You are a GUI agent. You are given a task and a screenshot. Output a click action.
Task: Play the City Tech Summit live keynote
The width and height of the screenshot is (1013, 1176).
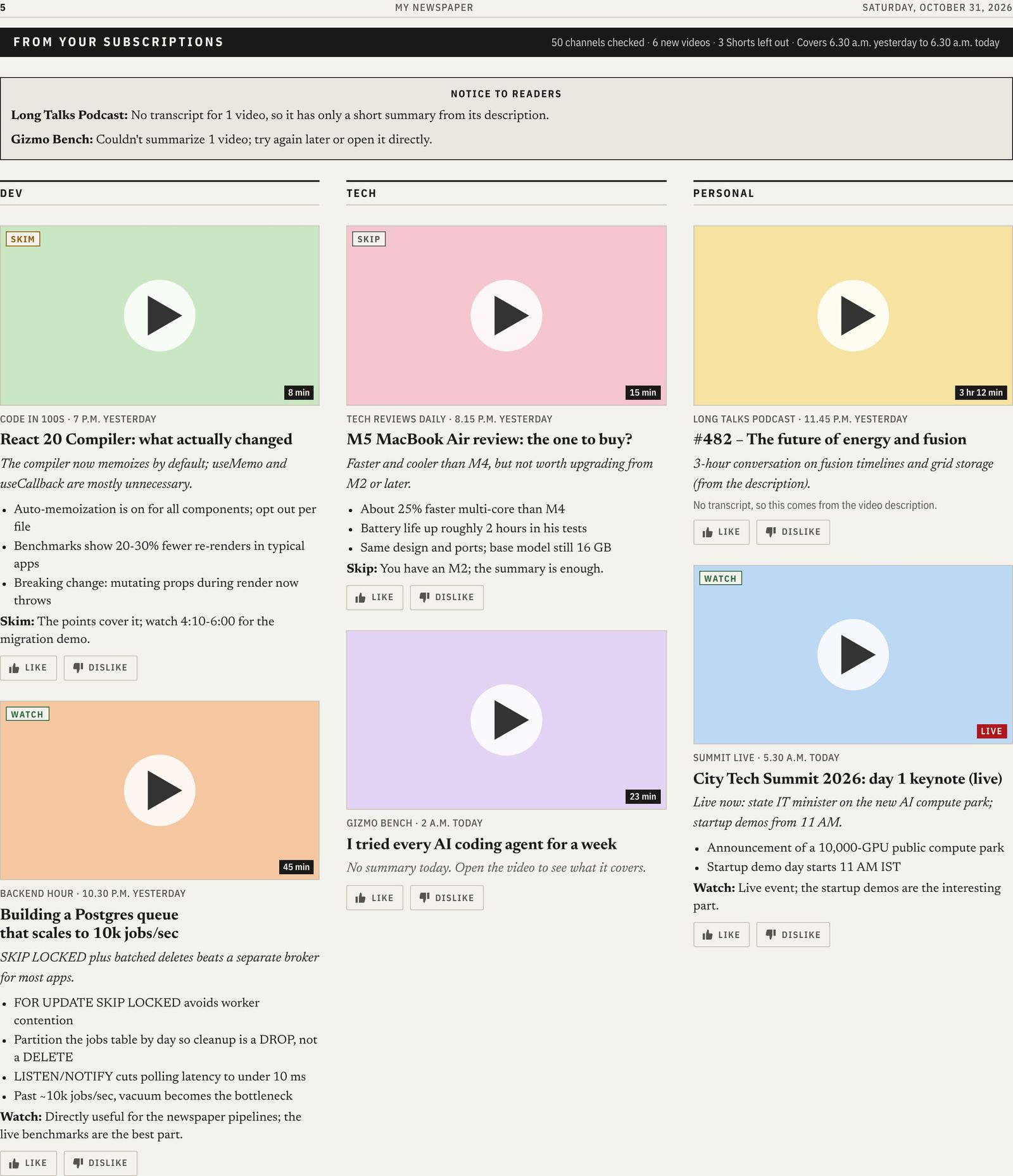(853, 654)
